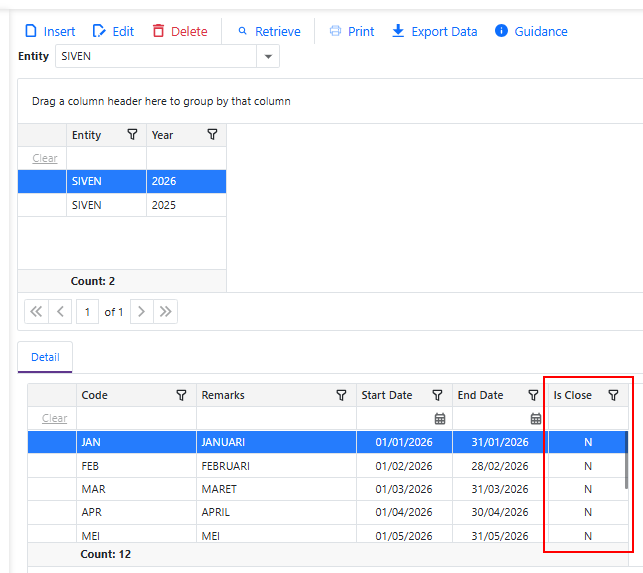Select the MAR code cell
Viewport: 643px width, 573px height.
point(137,489)
